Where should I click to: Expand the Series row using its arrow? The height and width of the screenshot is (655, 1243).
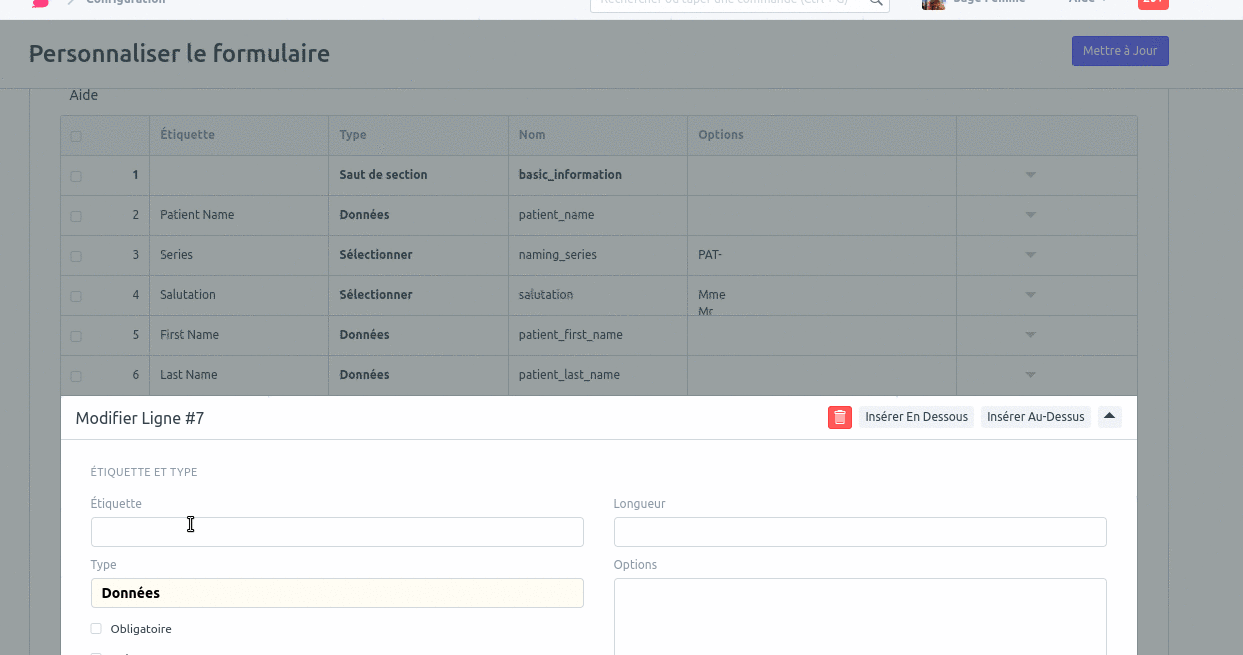[1030, 255]
